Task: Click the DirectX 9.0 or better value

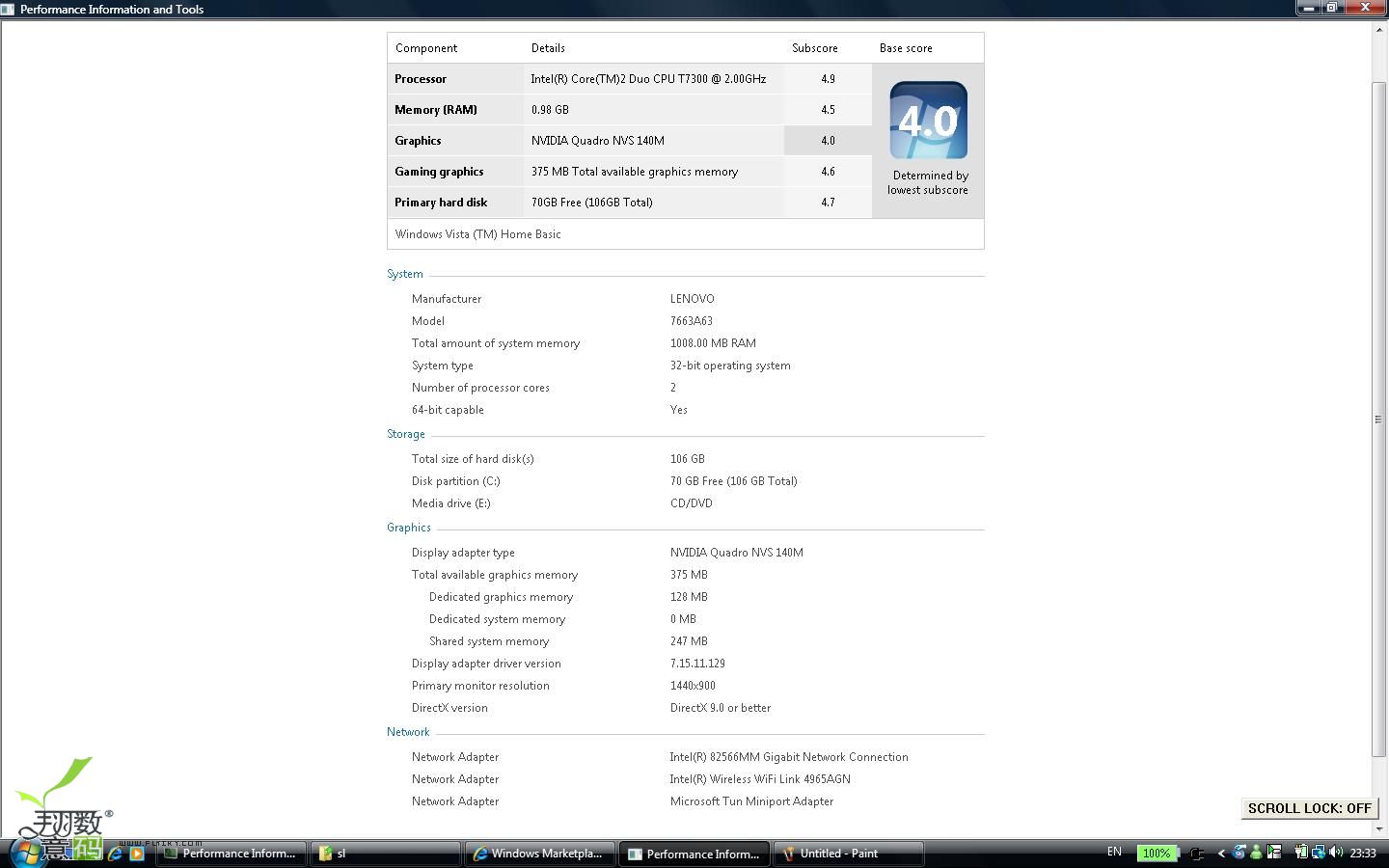Action: click(721, 708)
